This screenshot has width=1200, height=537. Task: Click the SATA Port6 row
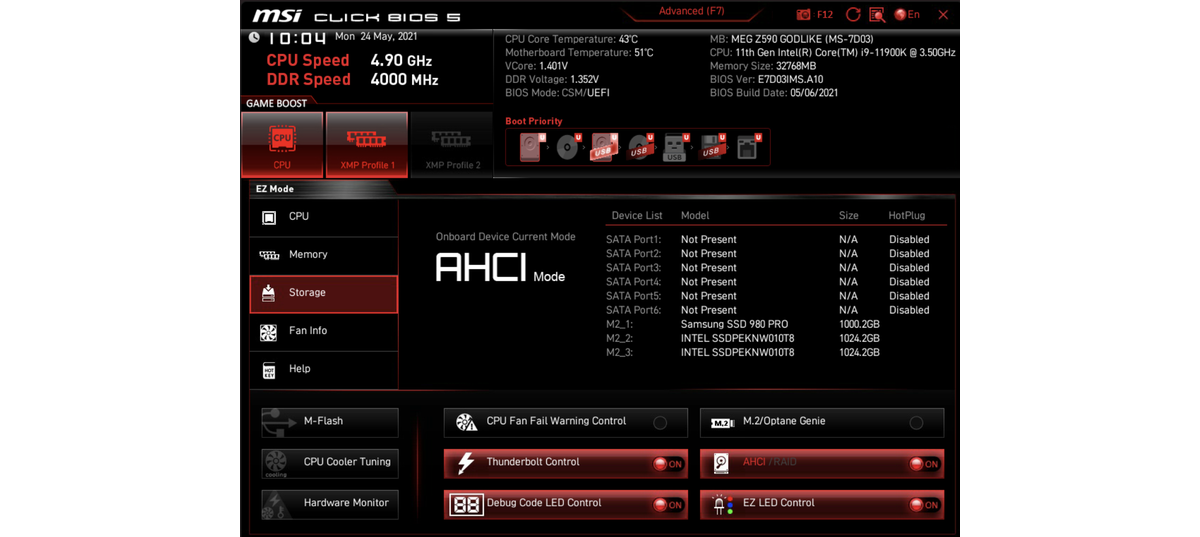point(768,310)
